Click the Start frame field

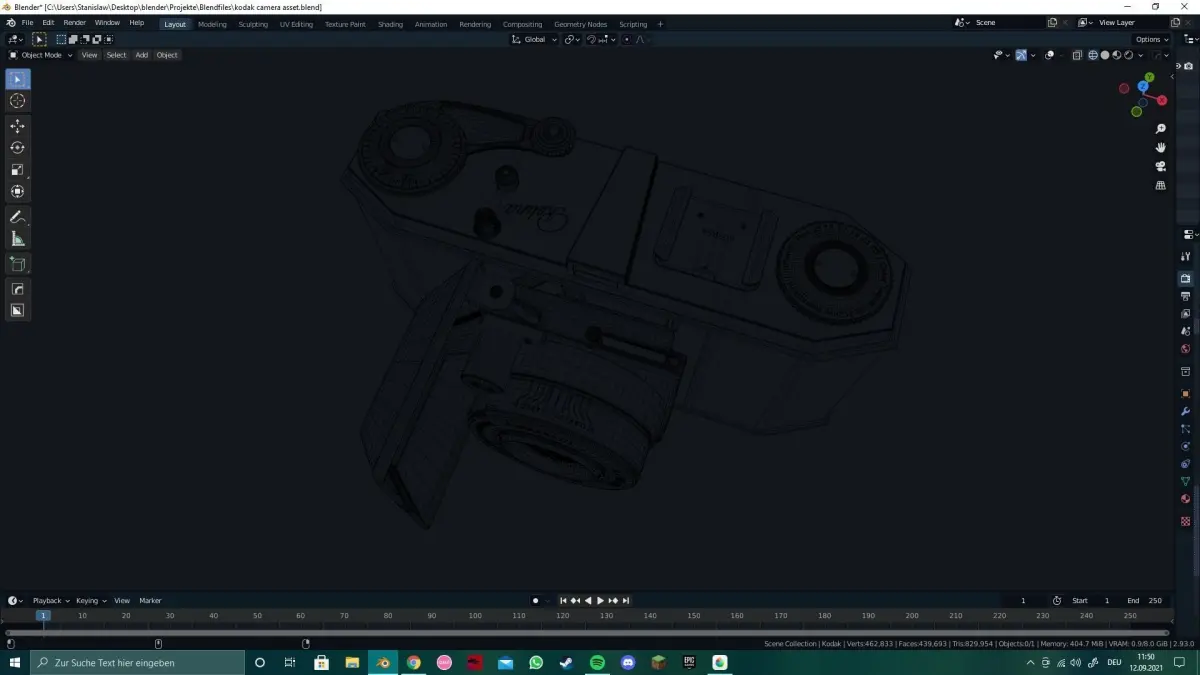(x=1092, y=601)
